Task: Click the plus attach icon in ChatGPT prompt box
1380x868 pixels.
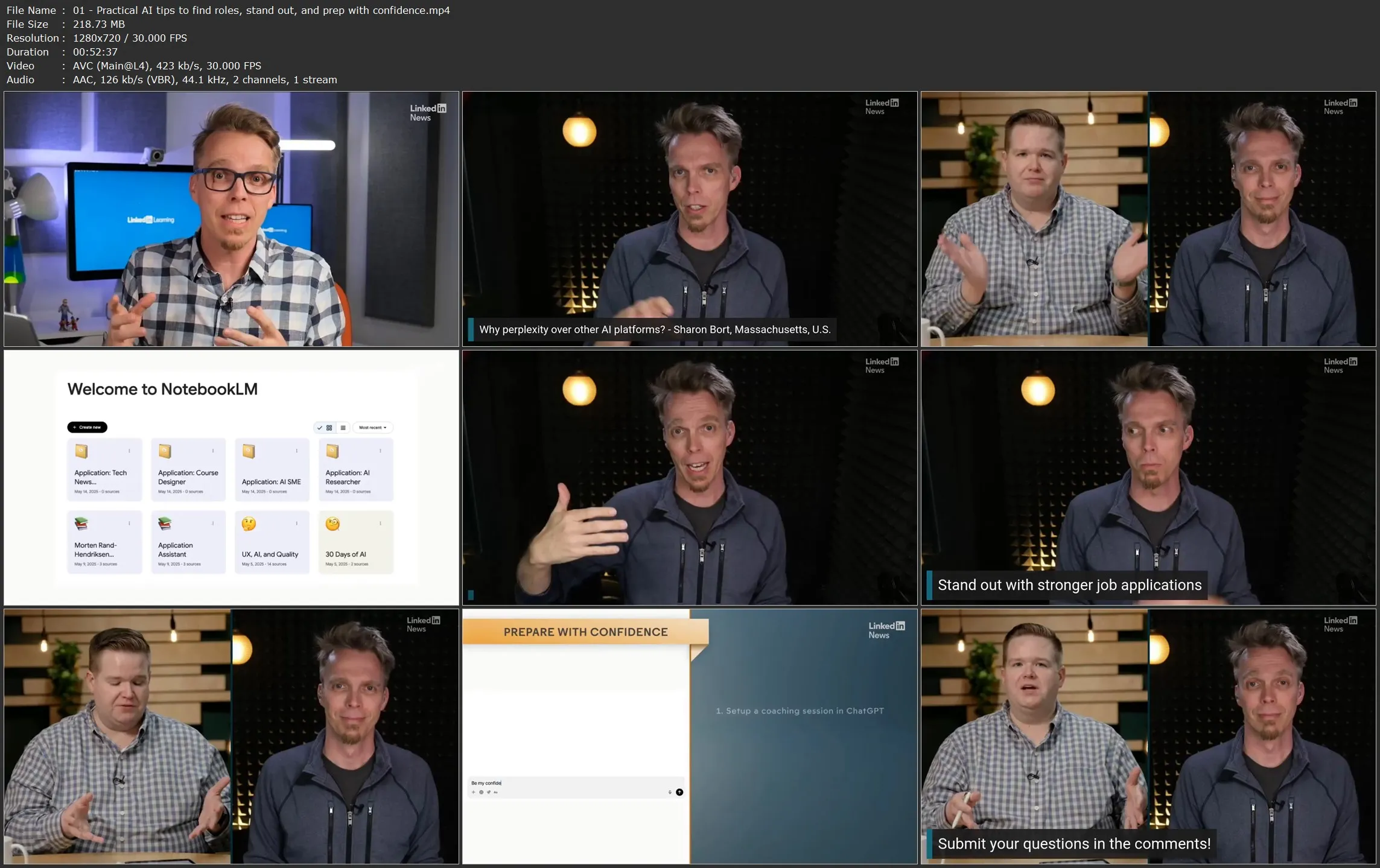Action: point(474,792)
